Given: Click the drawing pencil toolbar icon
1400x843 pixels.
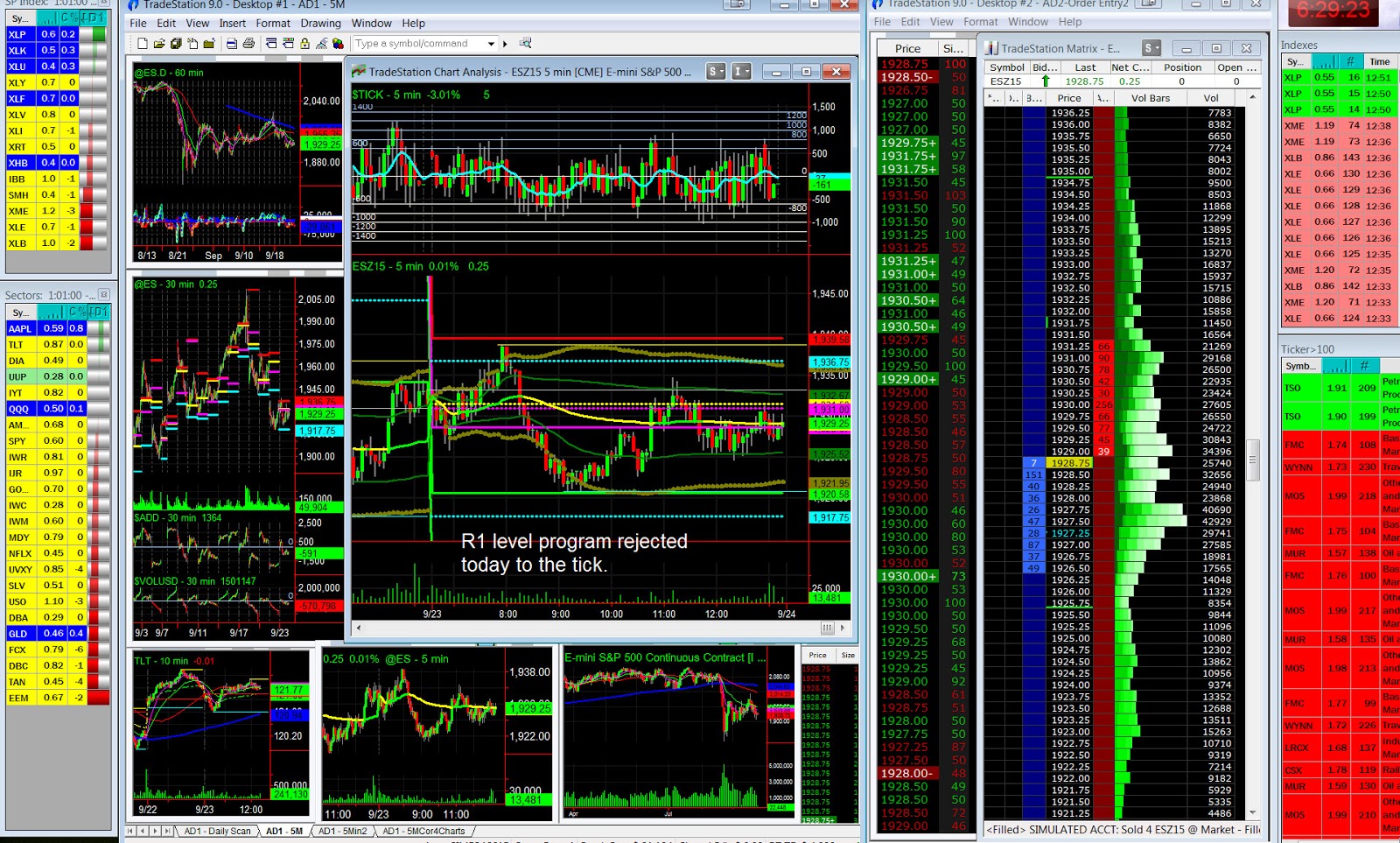Looking at the screenshot, I should [321, 43].
